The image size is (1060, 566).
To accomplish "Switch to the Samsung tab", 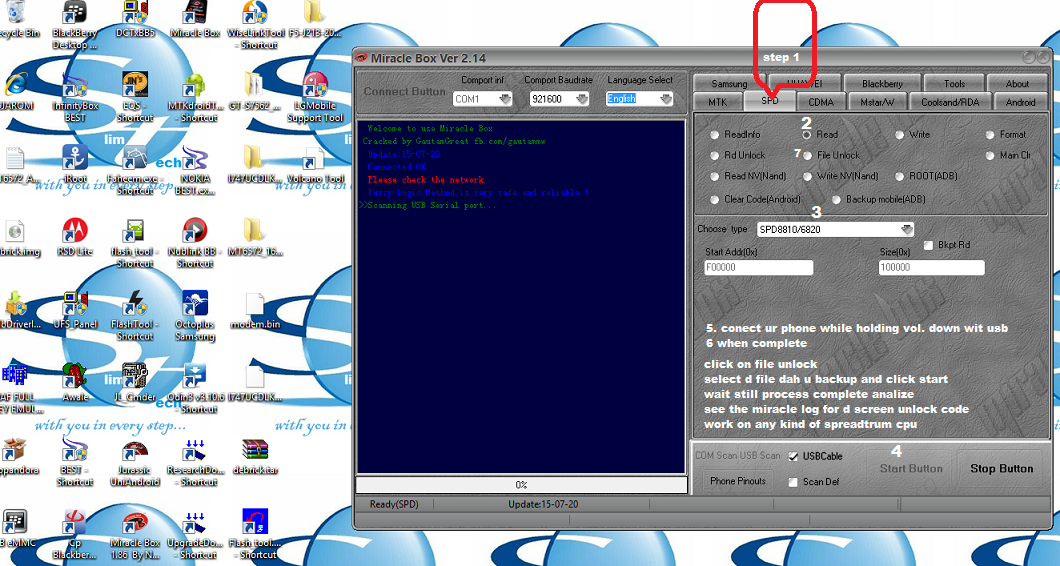I will pyautogui.click(x=729, y=84).
